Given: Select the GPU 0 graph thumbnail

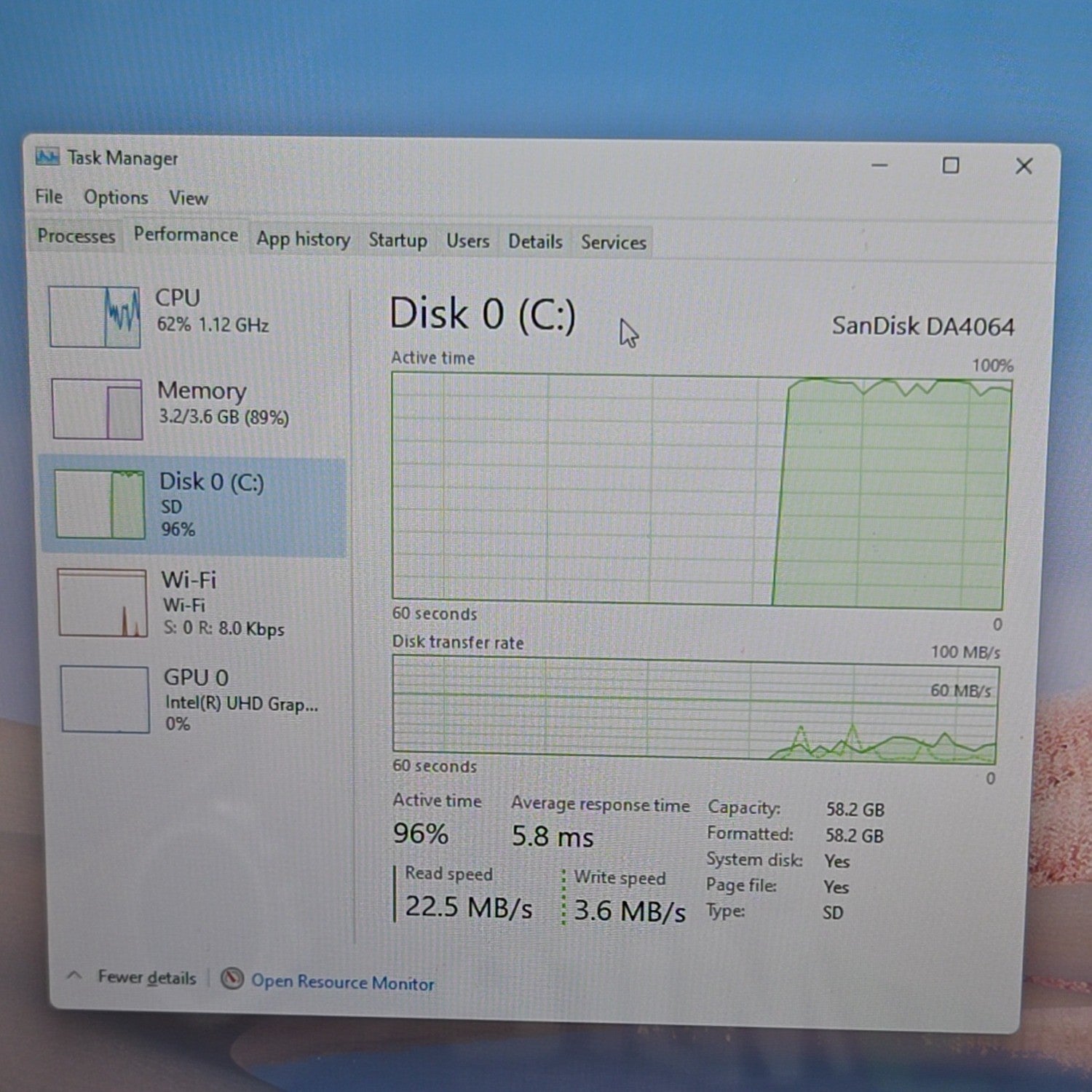Looking at the screenshot, I should pyautogui.click(x=105, y=699).
